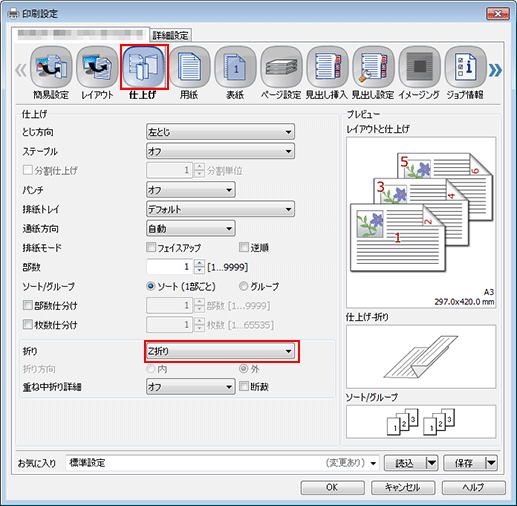Open the 用紙 paper icon
The width and height of the screenshot is (517, 506).
189,73
